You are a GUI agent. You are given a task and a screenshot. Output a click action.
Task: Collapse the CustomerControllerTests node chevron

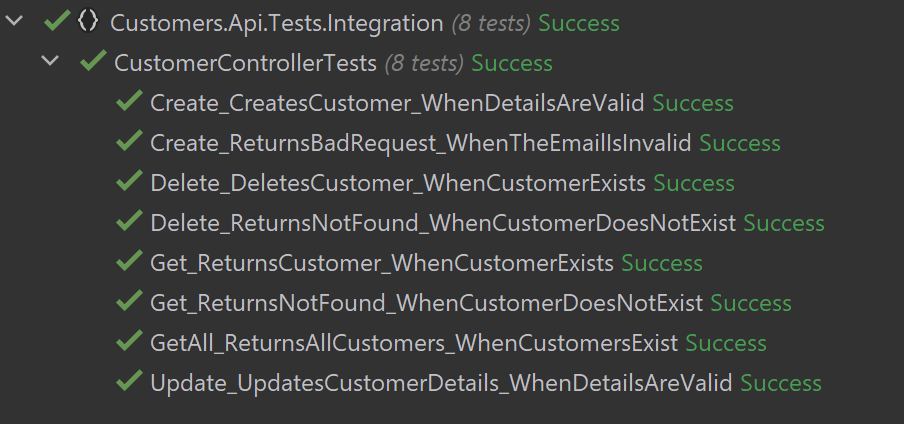coord(50,63)
